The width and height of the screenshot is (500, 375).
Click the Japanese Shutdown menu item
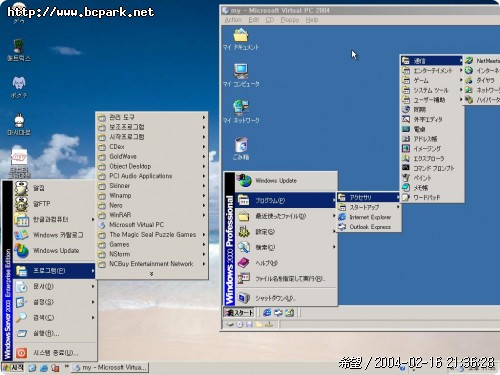[286, 298]
